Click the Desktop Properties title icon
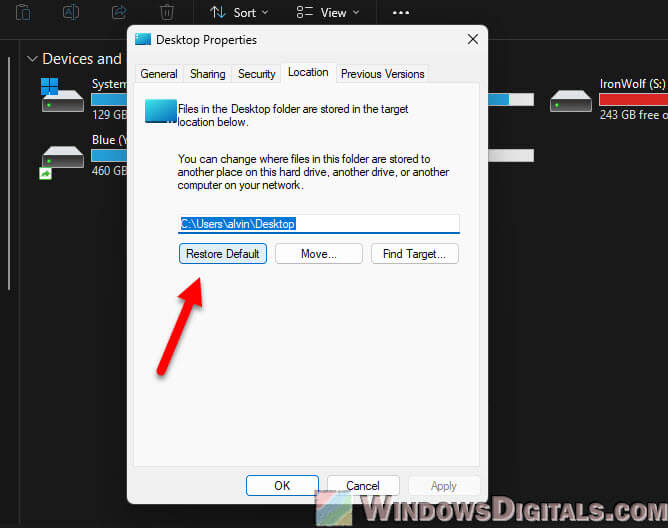 tap(143, 39)
